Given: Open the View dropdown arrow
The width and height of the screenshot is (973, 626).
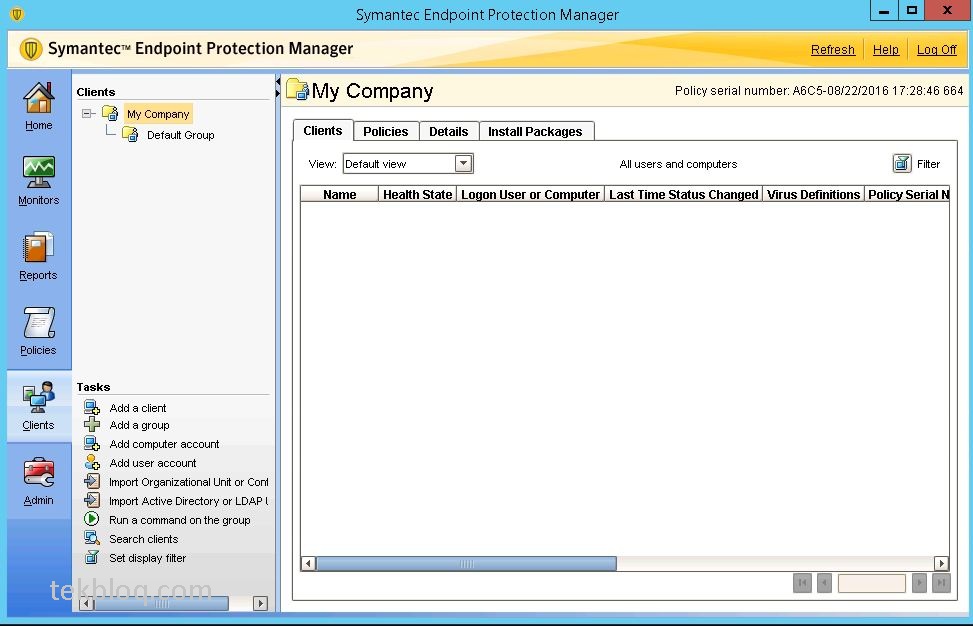Looking at the screenshot, I should pyautogui.click(x=463, y=163).
